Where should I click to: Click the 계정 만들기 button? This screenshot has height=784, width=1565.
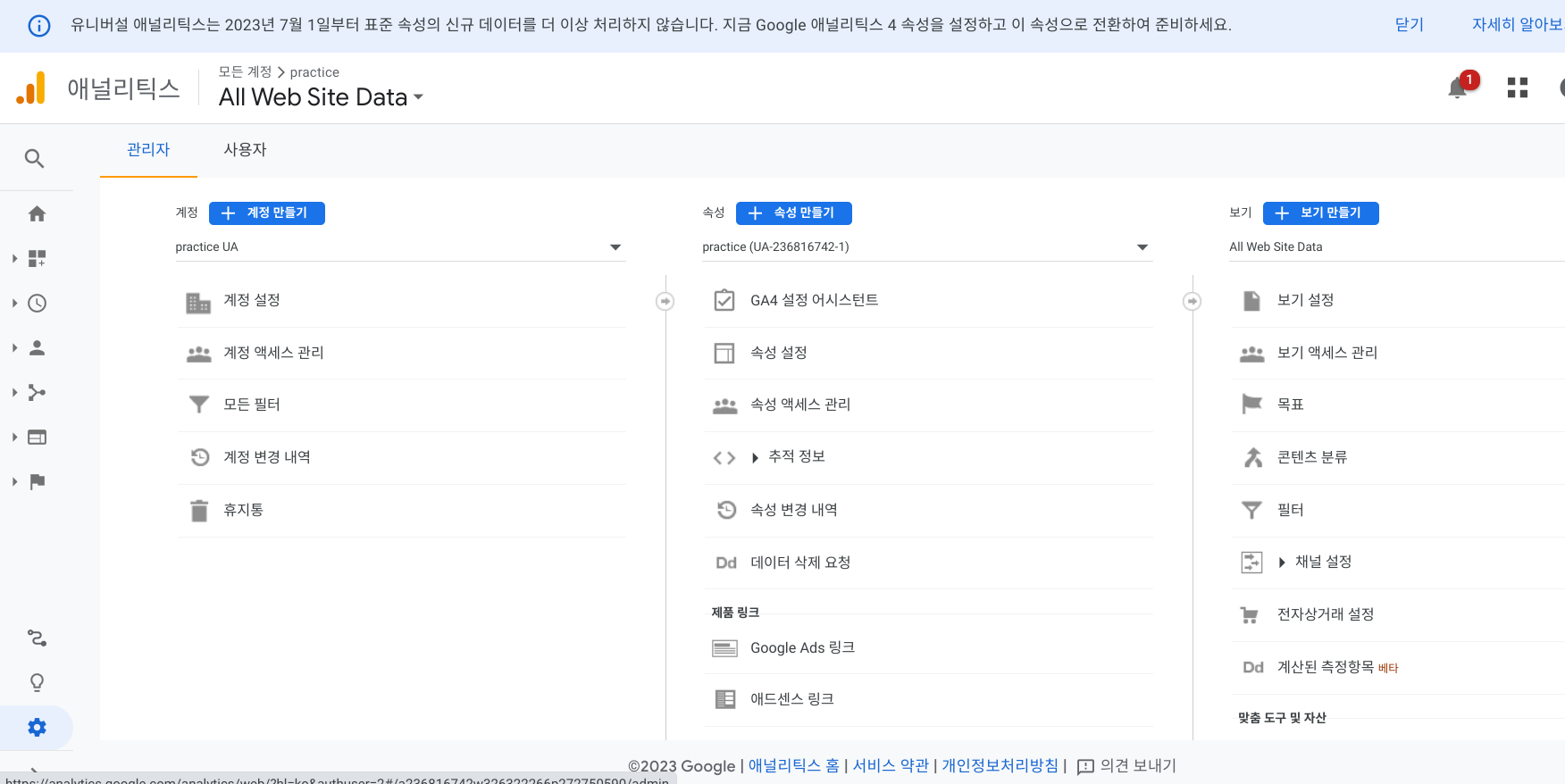click(267, 213)
